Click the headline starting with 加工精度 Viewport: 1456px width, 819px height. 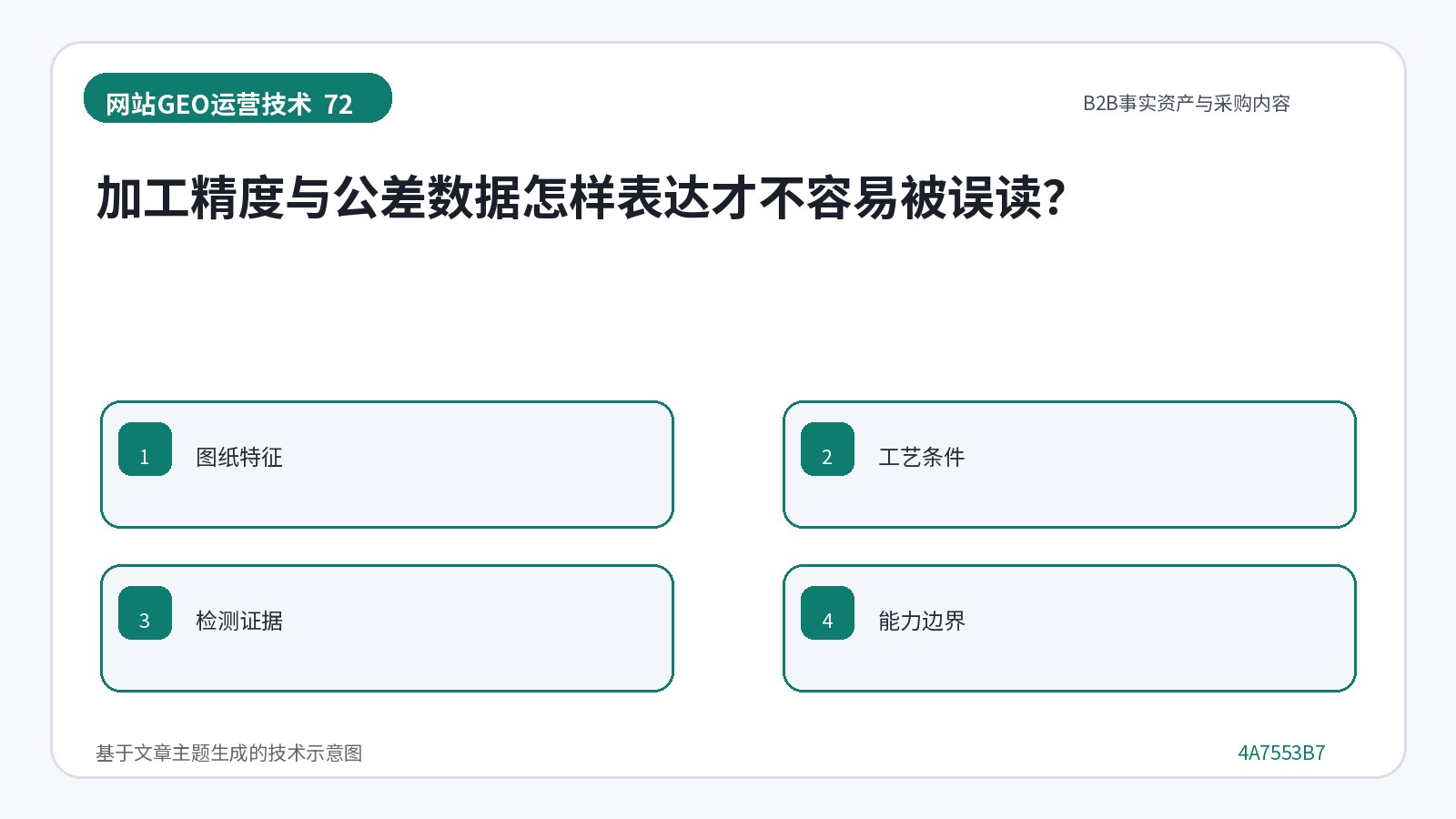click(581, 197)
